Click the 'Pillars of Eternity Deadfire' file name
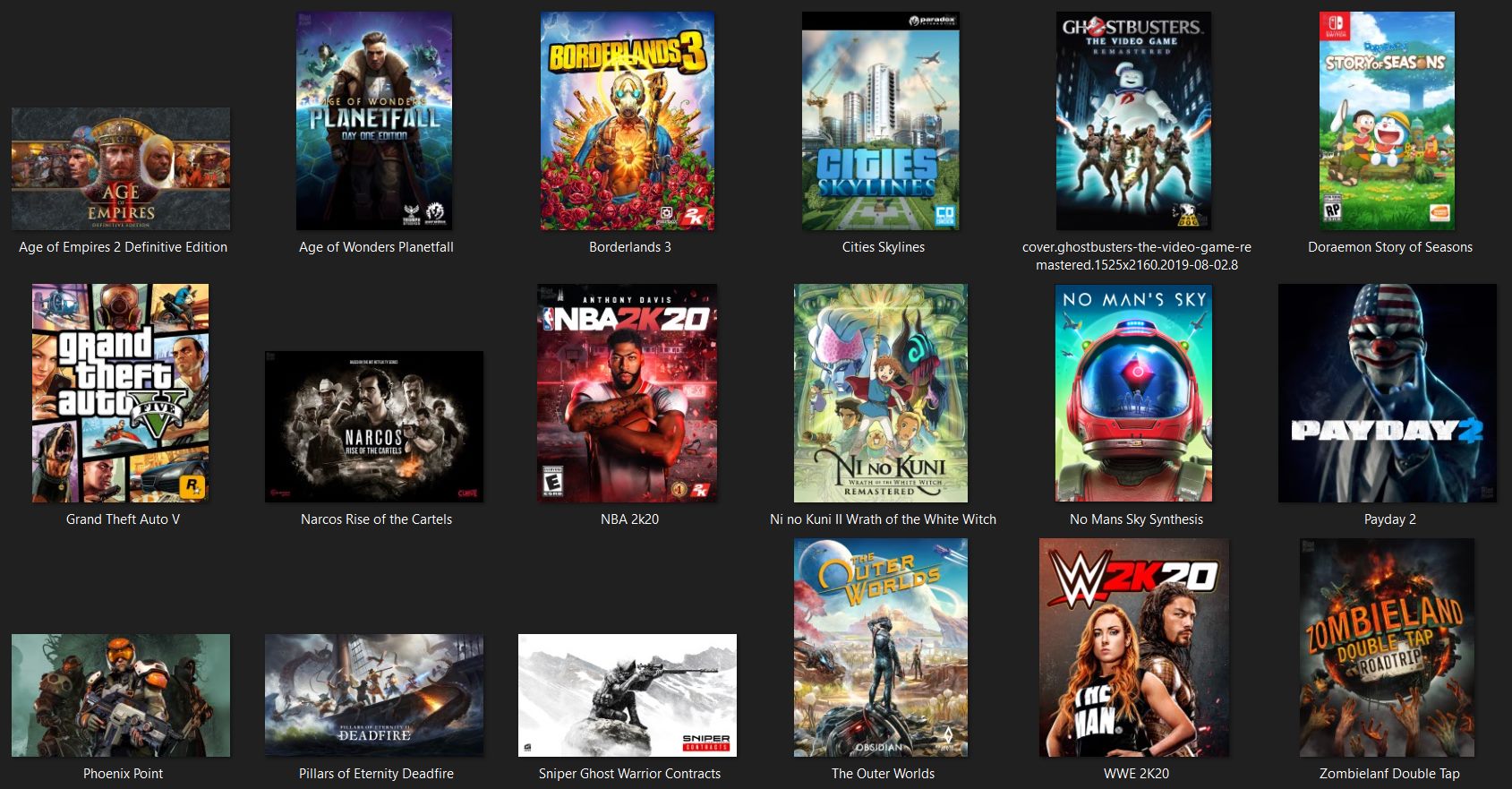The width and height of the screenshot is (1512, 789). click(377, 774)
